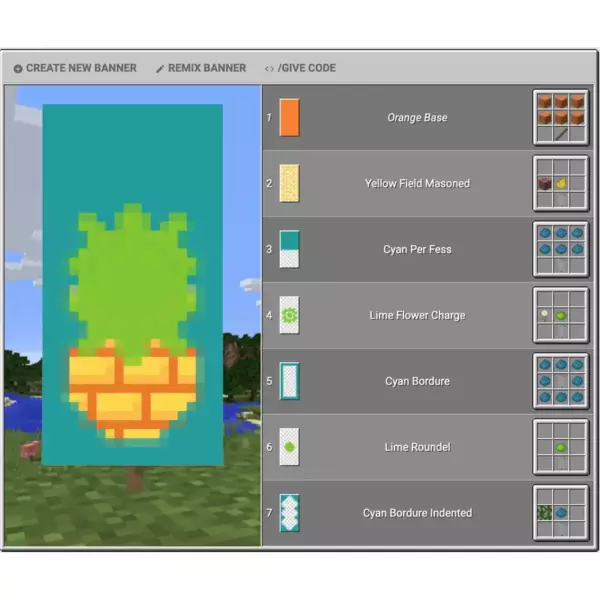Select the Cyan Bordure Indented pattern thumbnail
600x600 pixels.
289,513
